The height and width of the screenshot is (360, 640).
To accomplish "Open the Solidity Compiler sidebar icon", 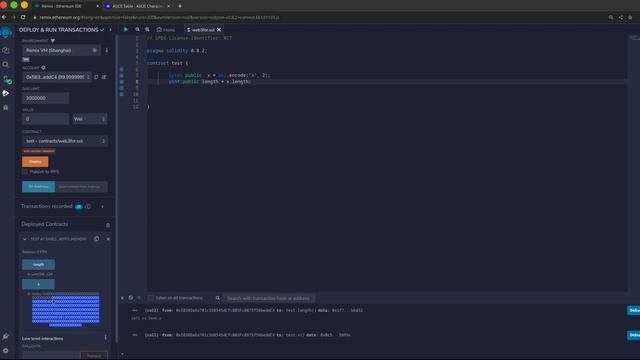I will click(x=6, y=79).
